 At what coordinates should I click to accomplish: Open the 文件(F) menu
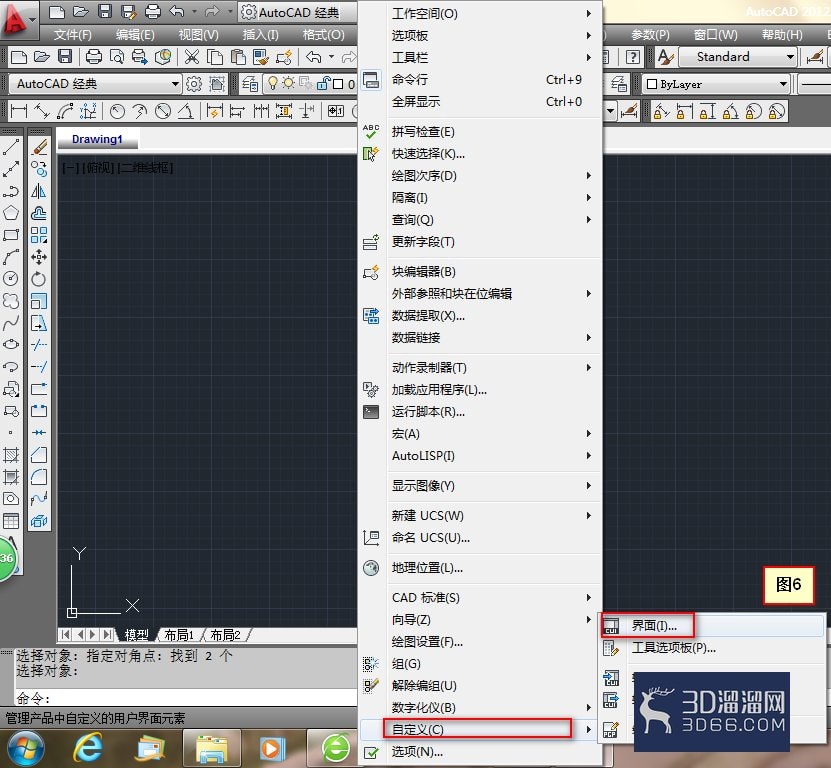point(73,35)
